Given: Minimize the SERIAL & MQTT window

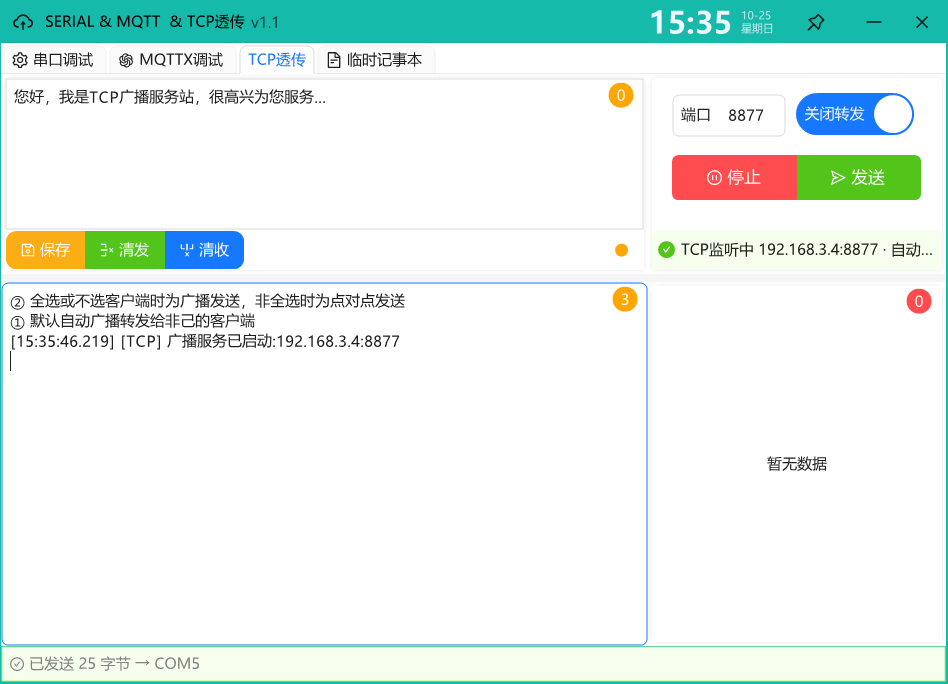Looking at the screenshot, I should 874,22.
